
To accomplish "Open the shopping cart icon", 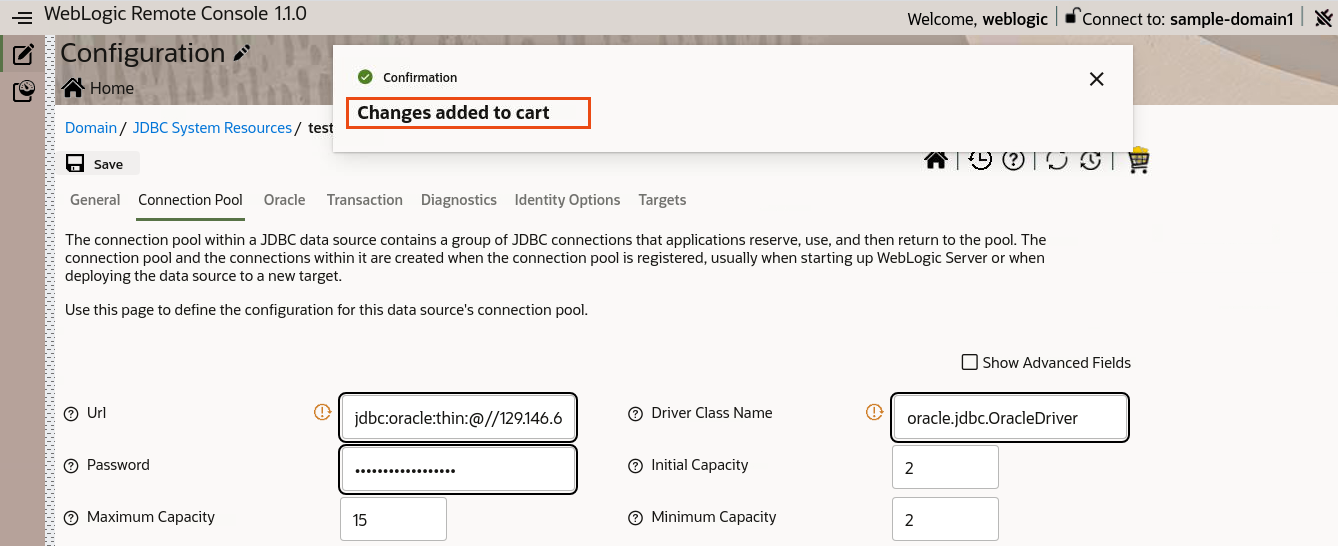I will (1138, 160).
